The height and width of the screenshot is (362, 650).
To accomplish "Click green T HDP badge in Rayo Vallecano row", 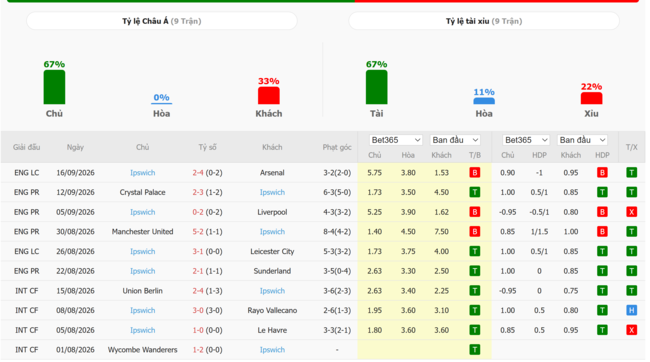I will pyautogui.click(x=602, y=310).
